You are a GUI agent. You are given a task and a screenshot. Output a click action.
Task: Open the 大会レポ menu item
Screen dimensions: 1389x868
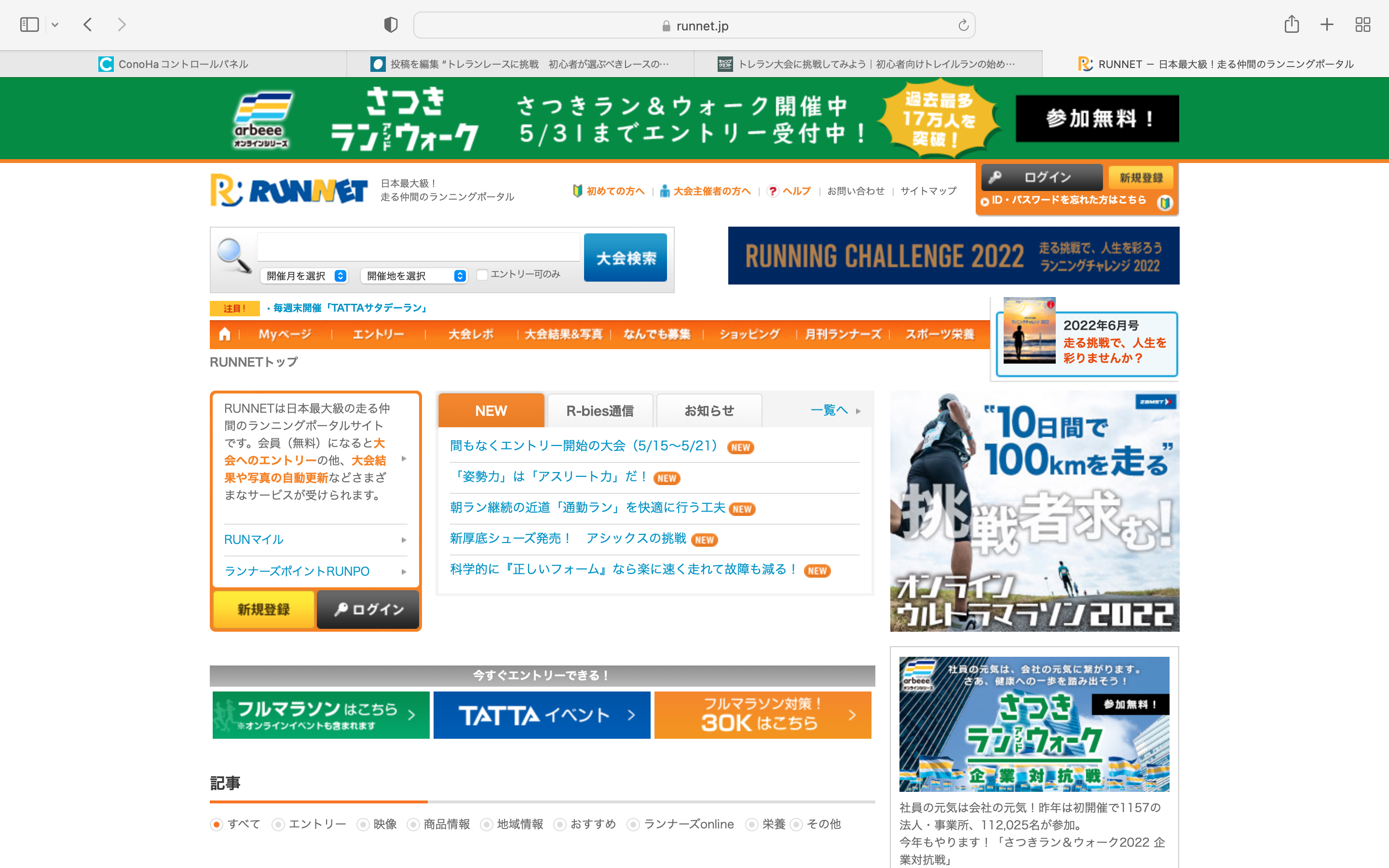pyautogui.click(x=471, y=334)
